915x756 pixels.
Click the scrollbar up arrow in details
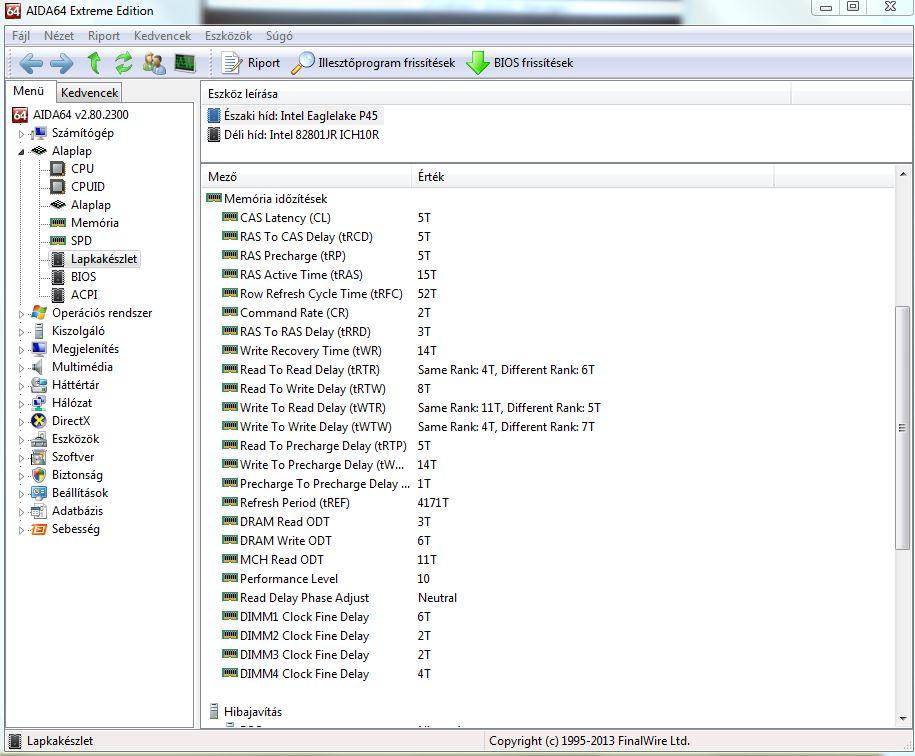click(902, 174)
